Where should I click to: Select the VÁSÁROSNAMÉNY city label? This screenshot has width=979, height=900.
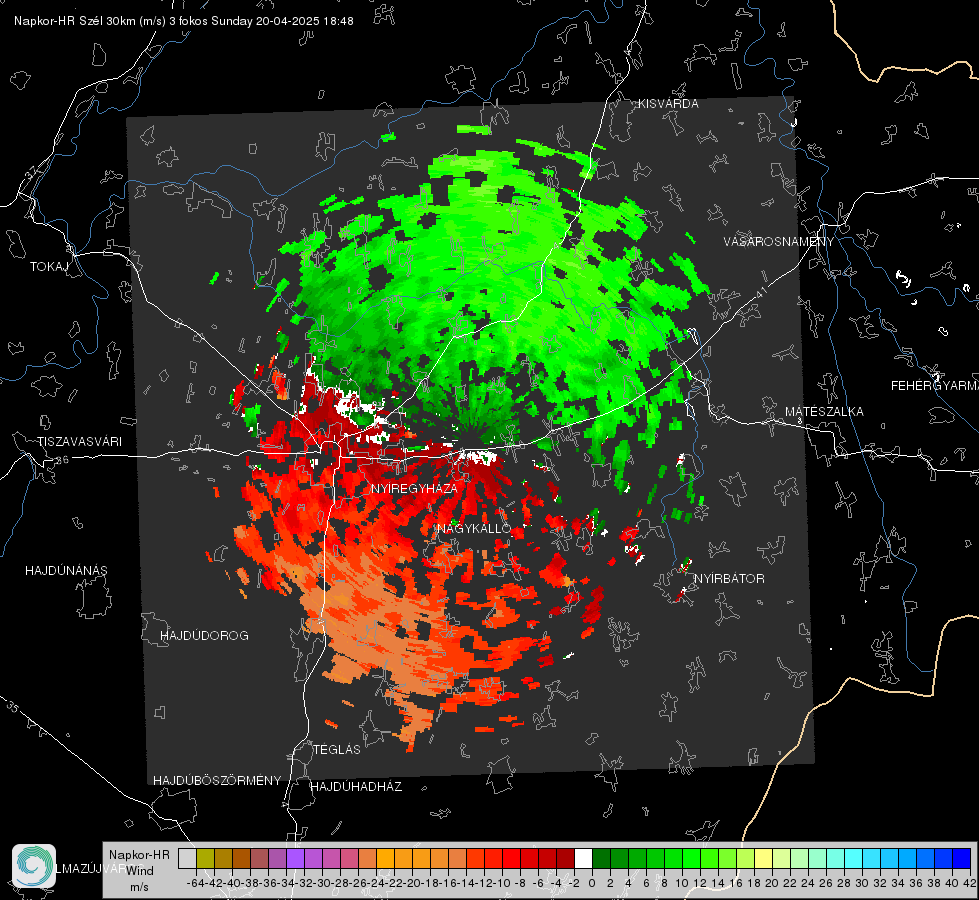[779, 242]
